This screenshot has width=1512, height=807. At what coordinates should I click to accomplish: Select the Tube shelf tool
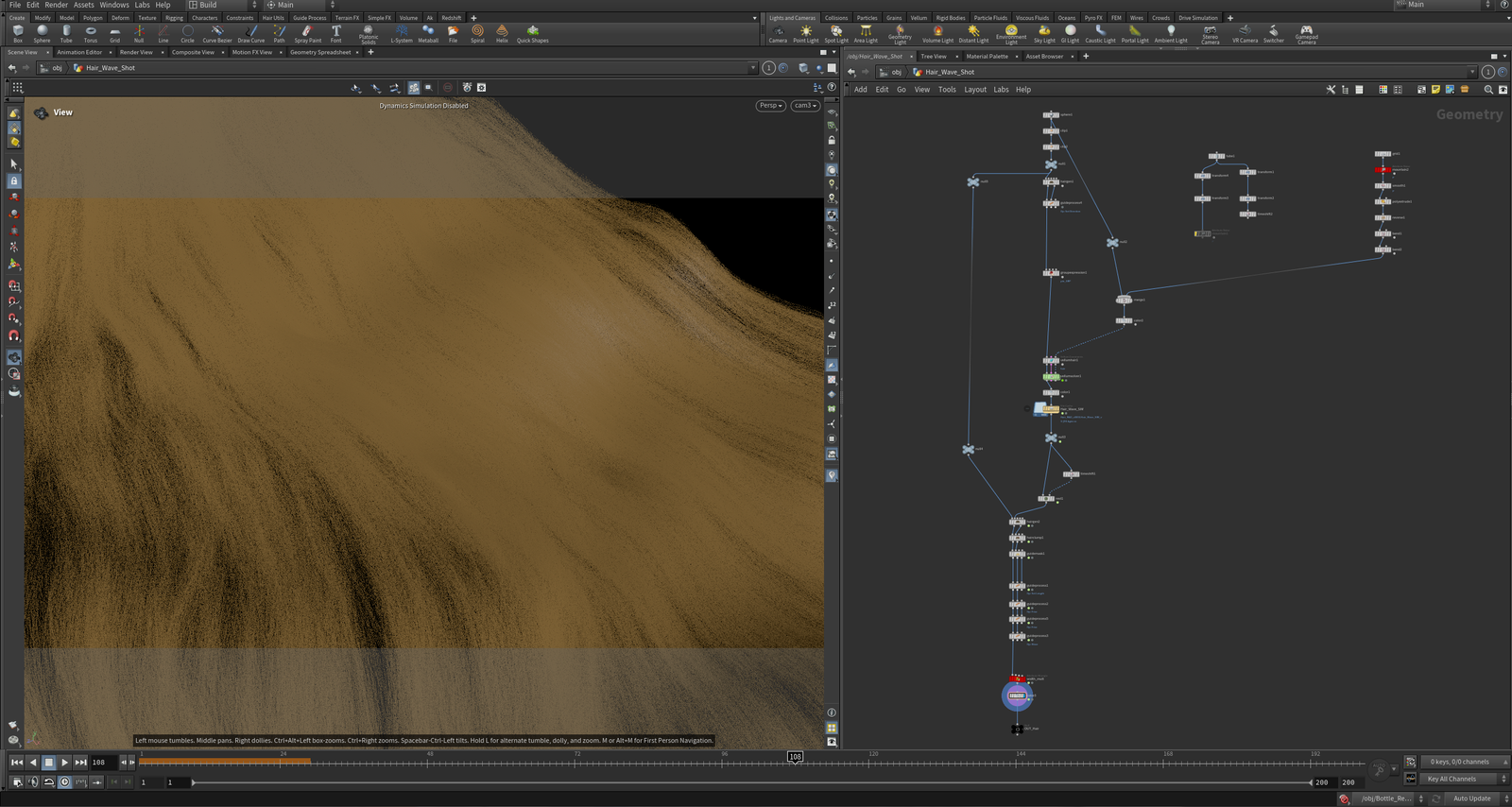point(66,34)
